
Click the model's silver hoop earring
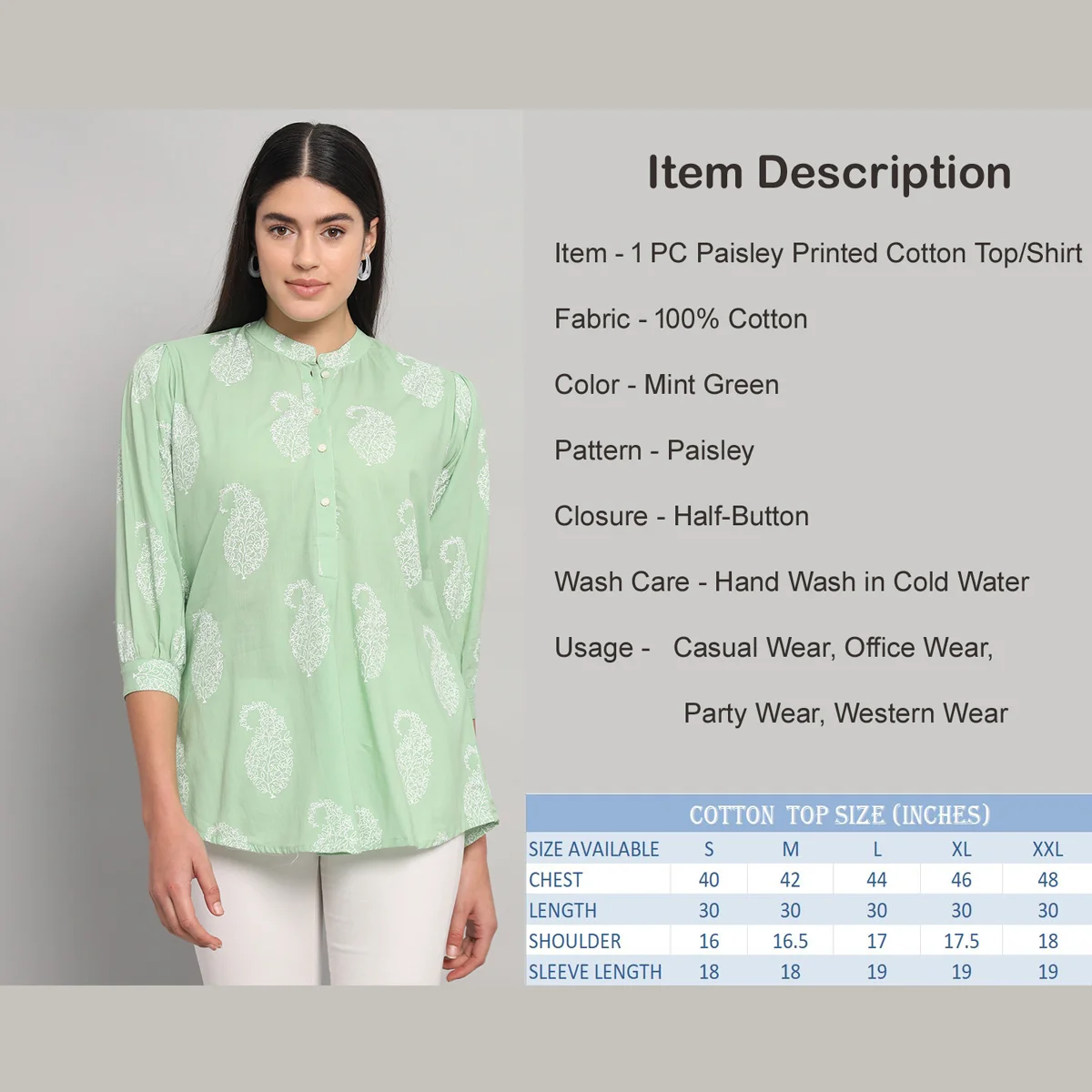tap(365, 268)
